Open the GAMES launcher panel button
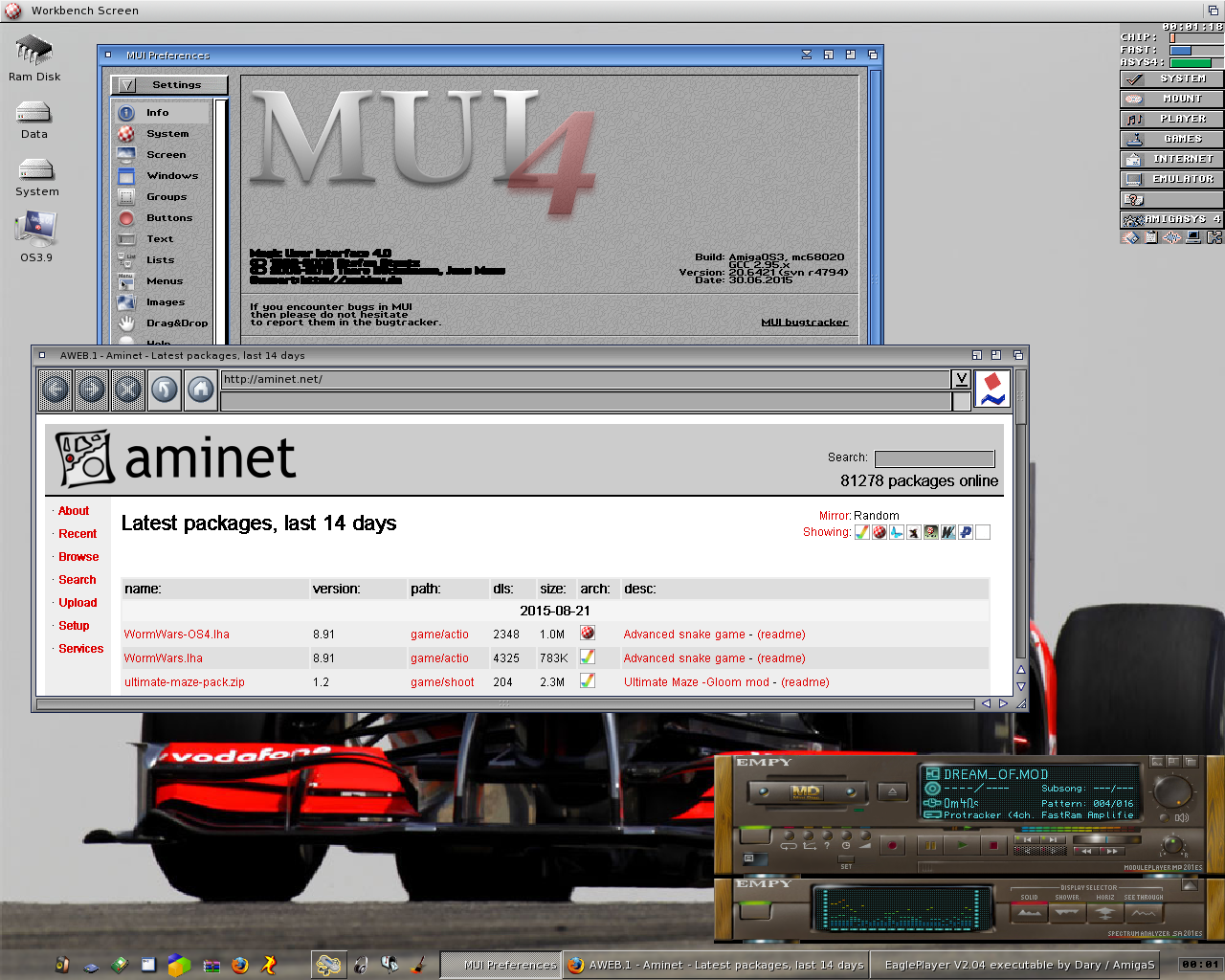This screenshot has width=1225, height=980. (1171, 139)
